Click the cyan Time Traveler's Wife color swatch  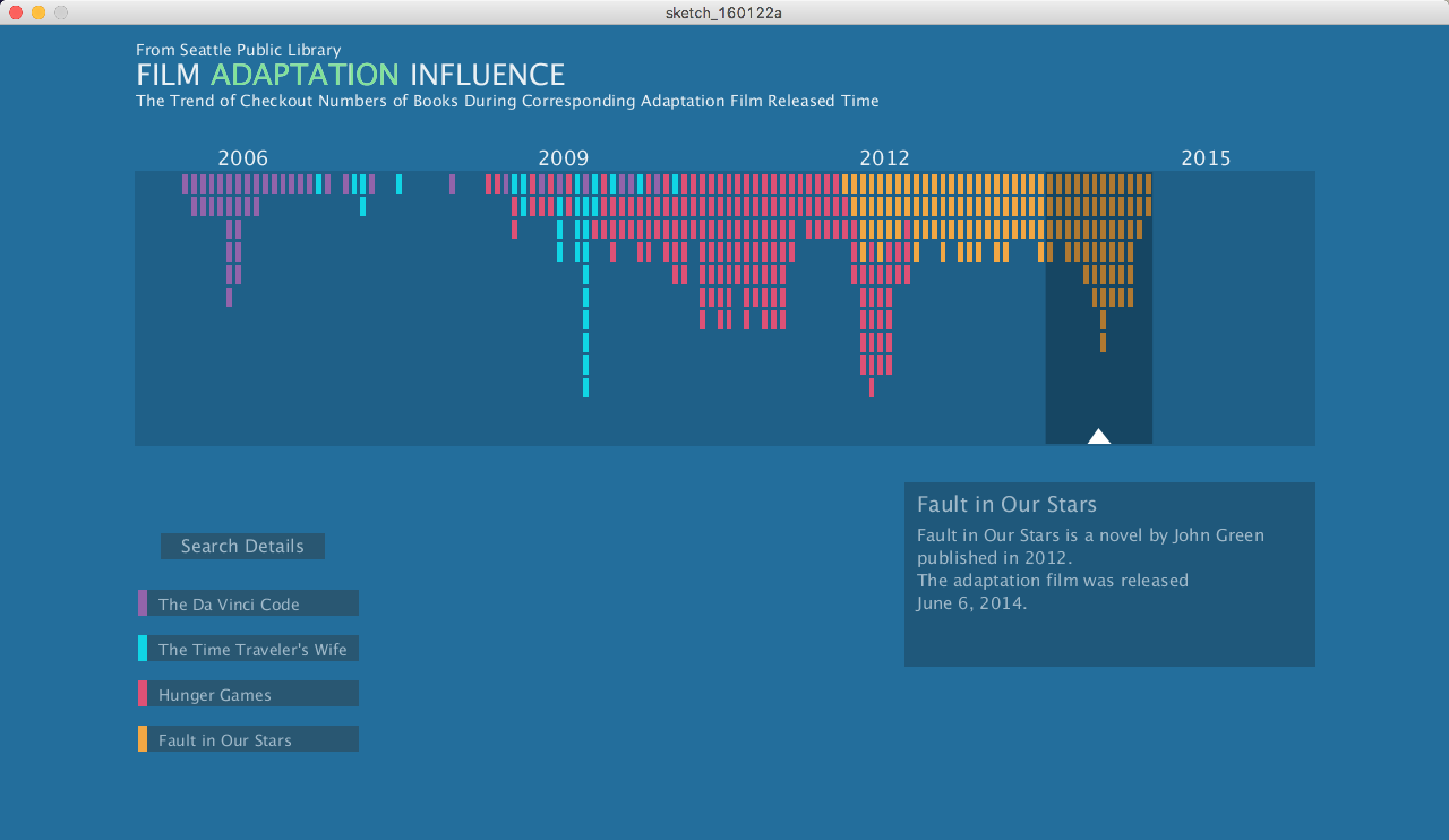pos(142,649)
